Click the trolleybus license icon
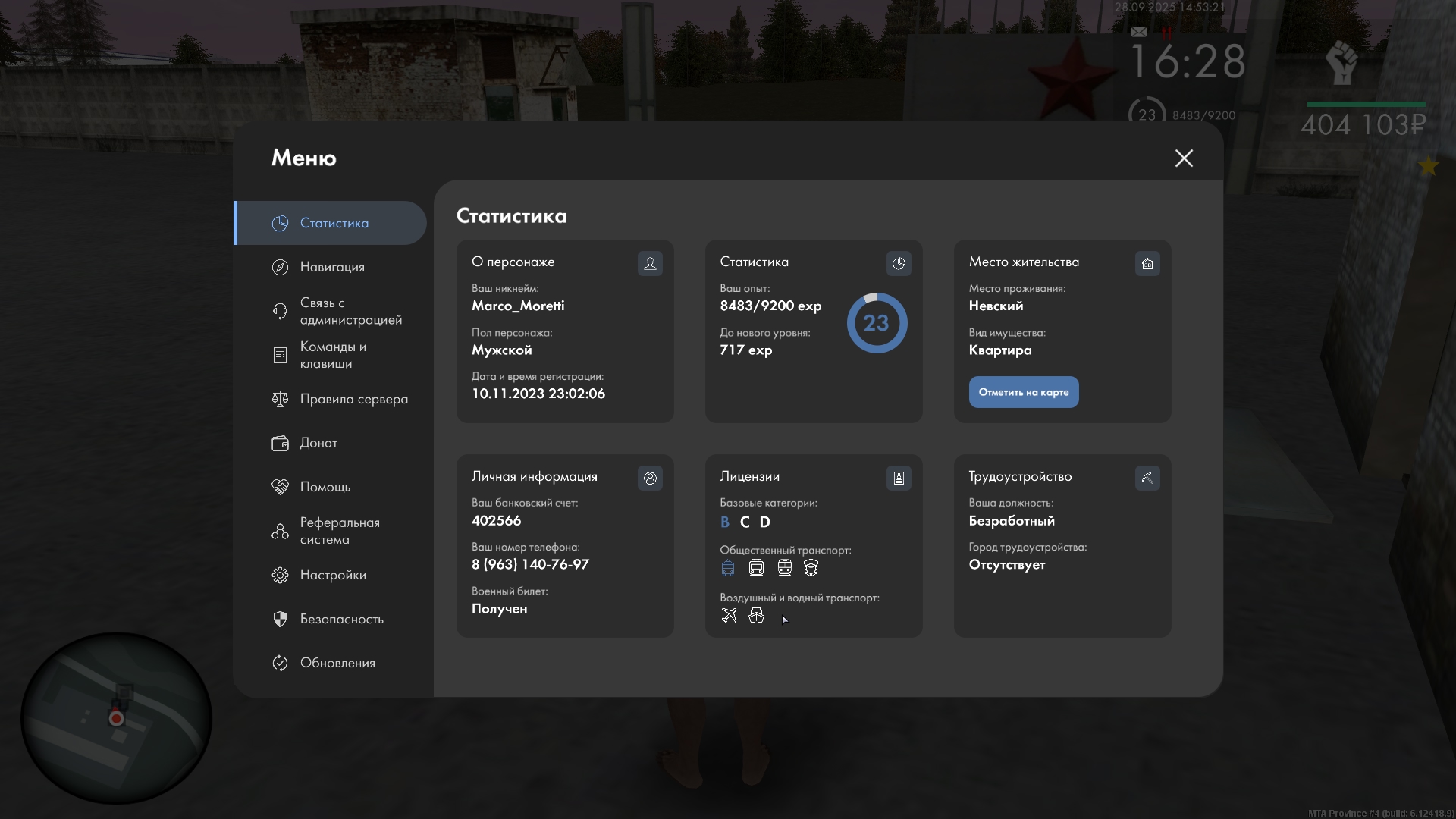Image resolution: width=1456 pixels, height=819 pixels. 728,568
